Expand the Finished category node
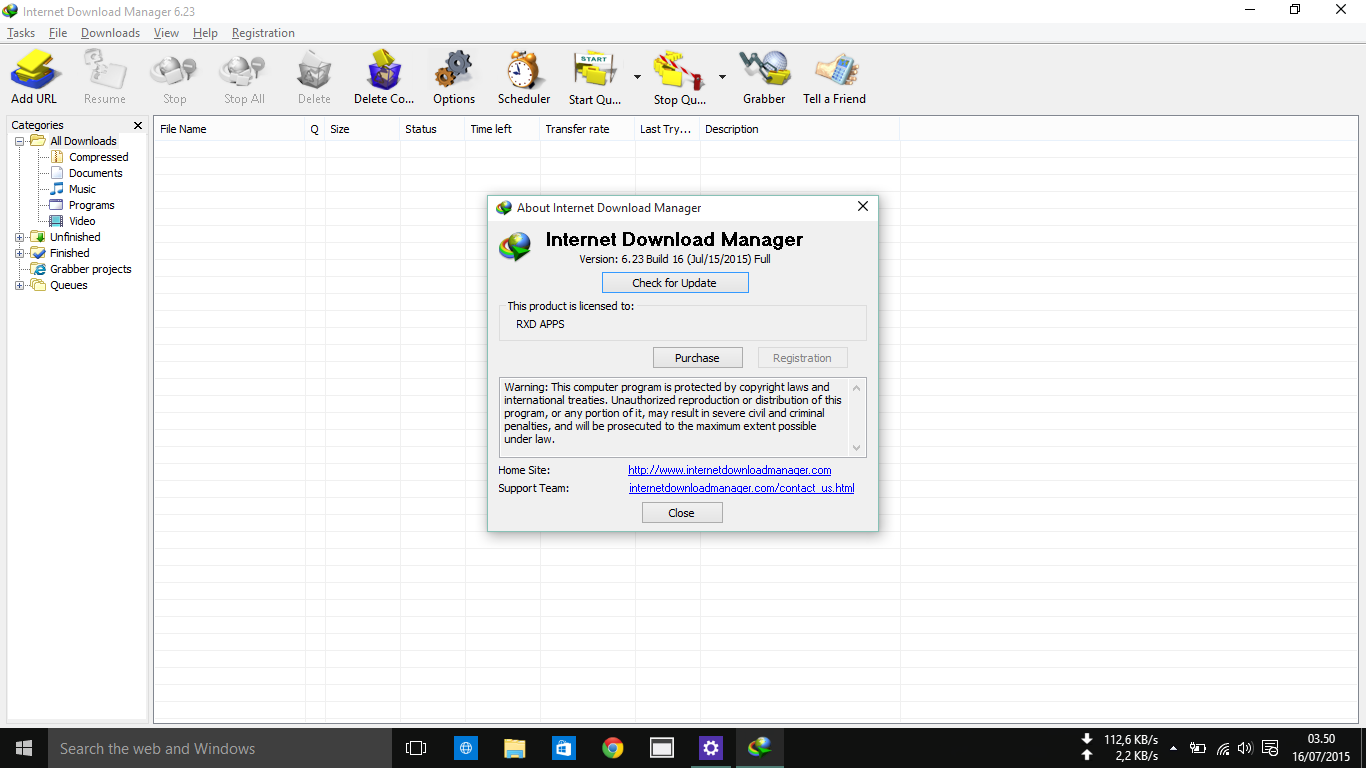The image size is (1366, 768). [x=20, y=253]
